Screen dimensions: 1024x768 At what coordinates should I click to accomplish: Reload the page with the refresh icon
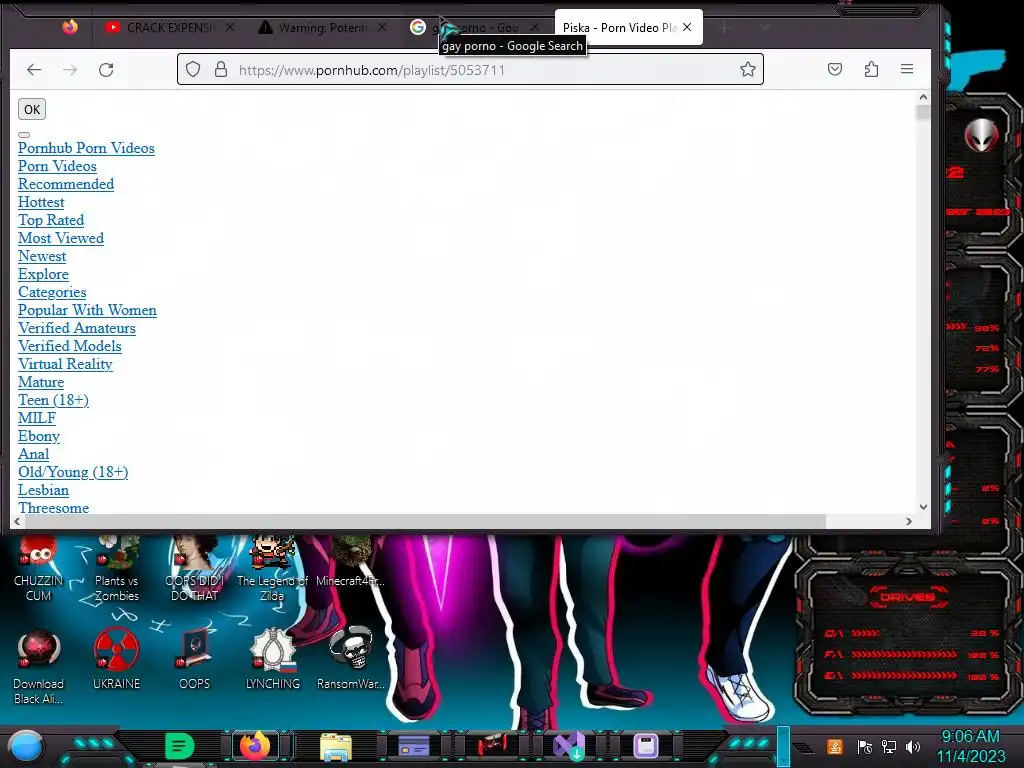[106, 69]
